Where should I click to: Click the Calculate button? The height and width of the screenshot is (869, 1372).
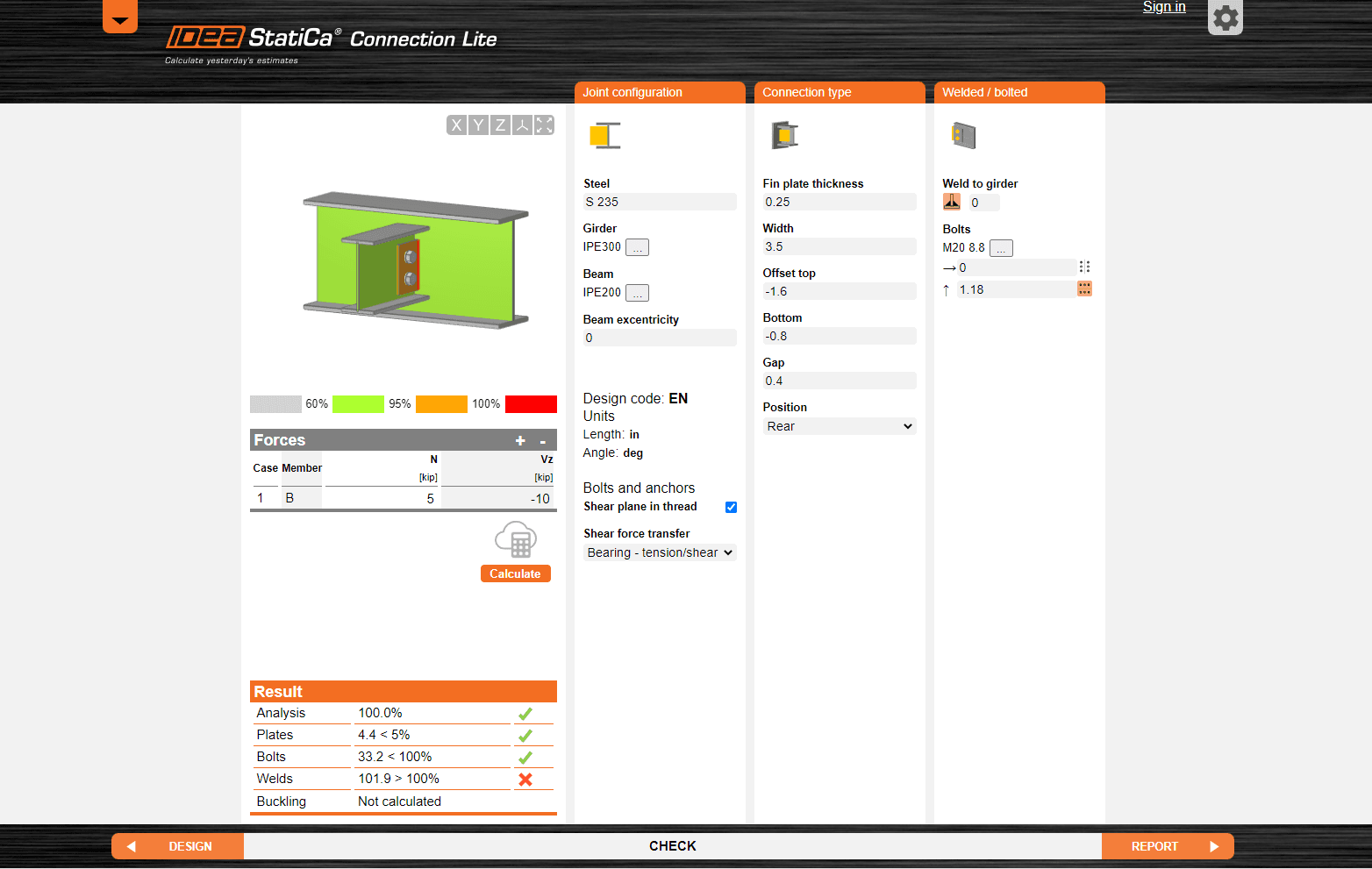pyautogui.click(x=516, y=573)
